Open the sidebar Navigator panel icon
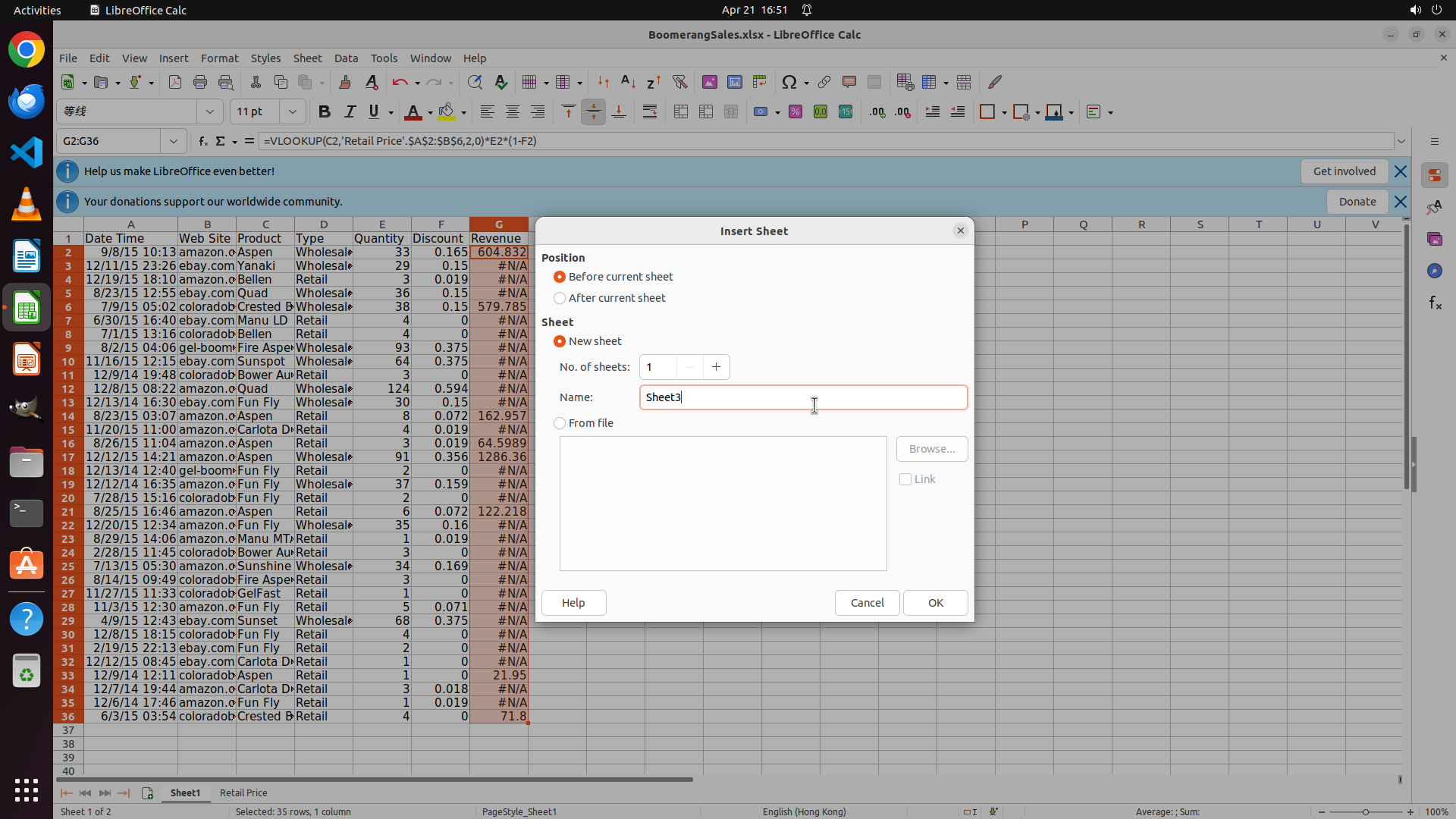Image resolution: width=1456 pixels, height=819 pixels. [1434, 271]
